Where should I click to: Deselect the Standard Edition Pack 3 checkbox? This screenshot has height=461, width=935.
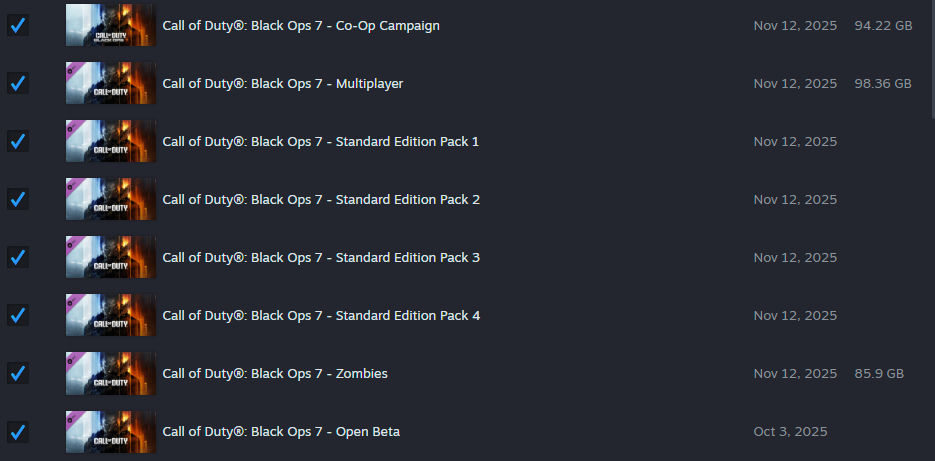(x=18, y=258)
